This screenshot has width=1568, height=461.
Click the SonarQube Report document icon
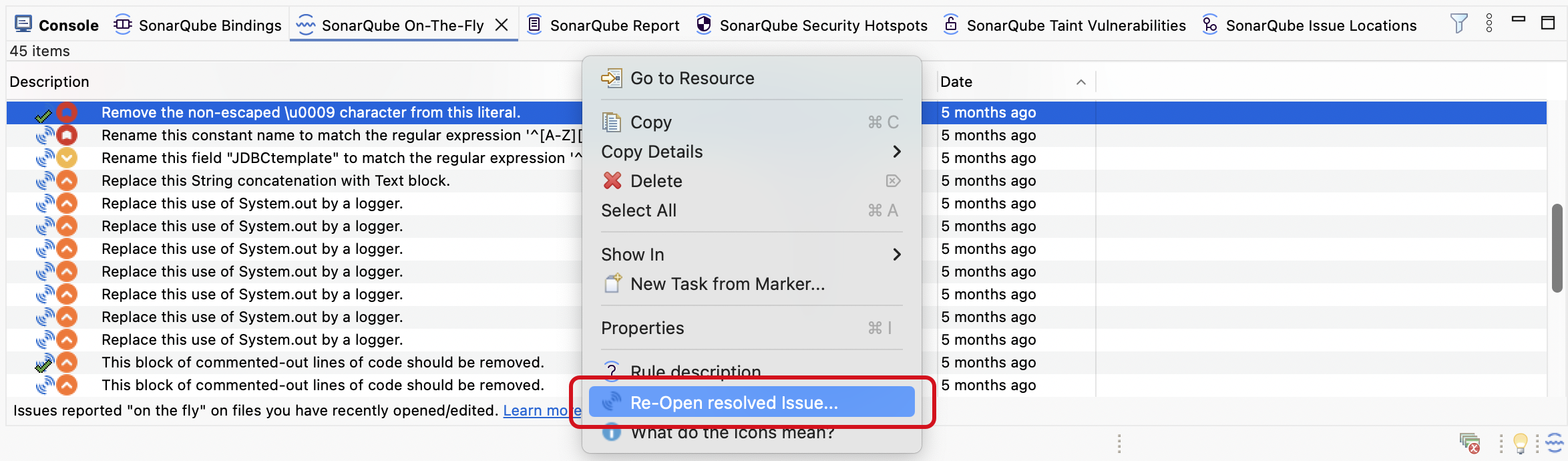click(534, 24)
